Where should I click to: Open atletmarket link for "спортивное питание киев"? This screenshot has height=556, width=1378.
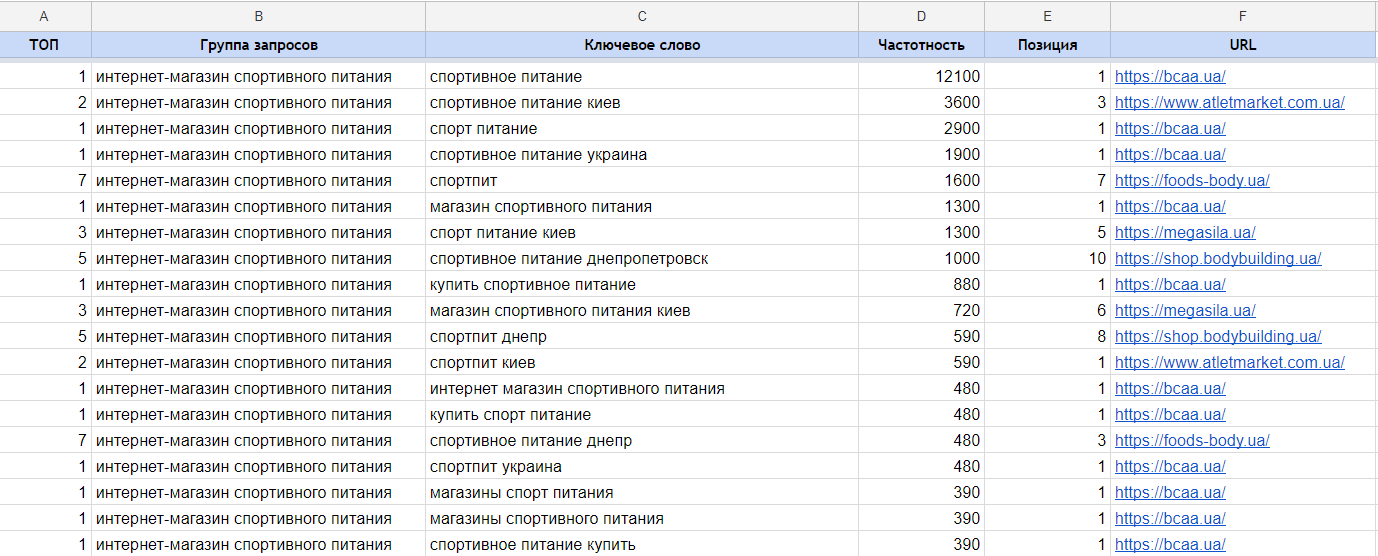[1229, 103]
